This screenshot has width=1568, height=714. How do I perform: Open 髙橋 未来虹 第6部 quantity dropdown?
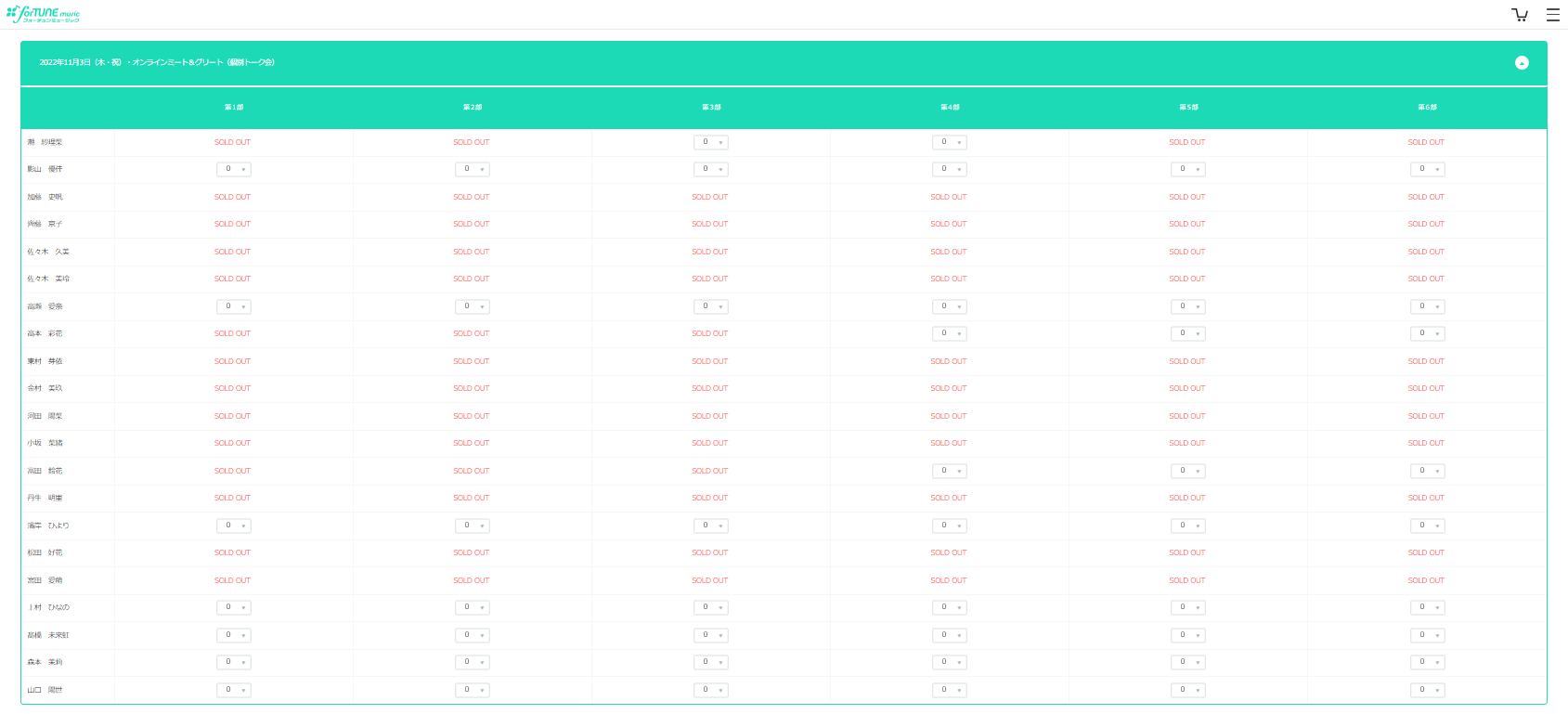point(1428,635)
